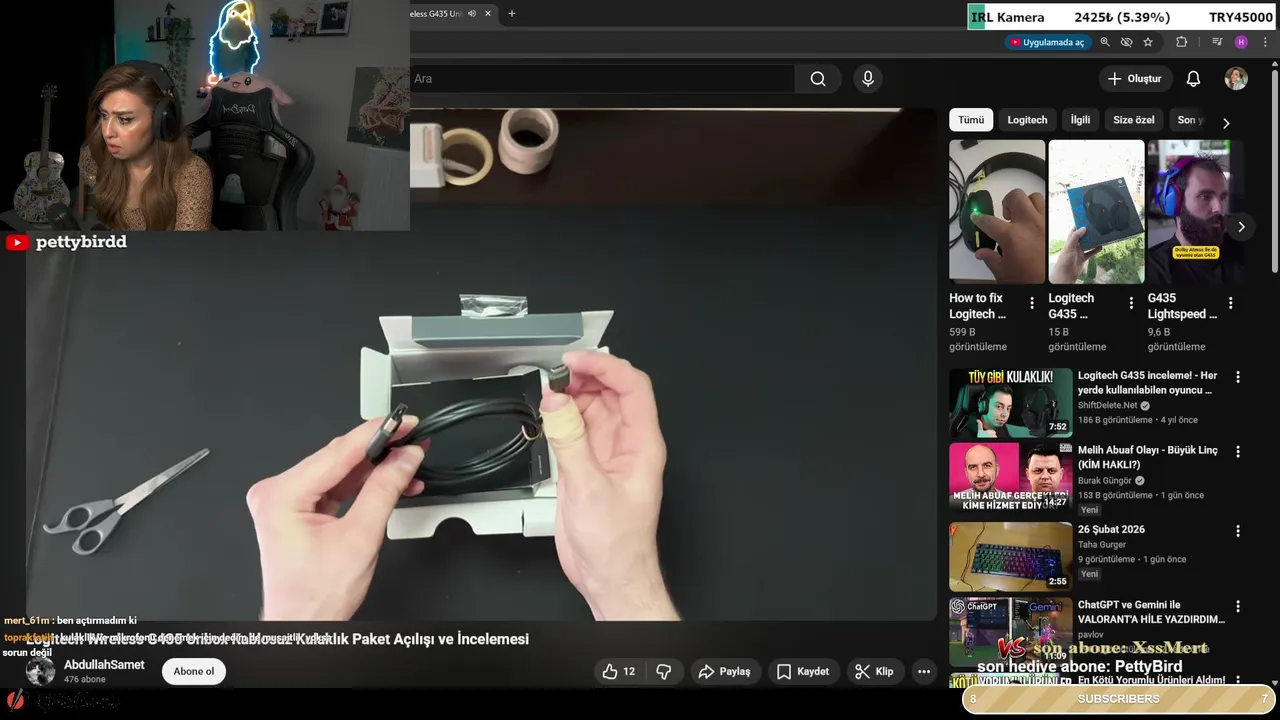Open 'Logitech G435 inceleme' video title

click(1148, 383)
